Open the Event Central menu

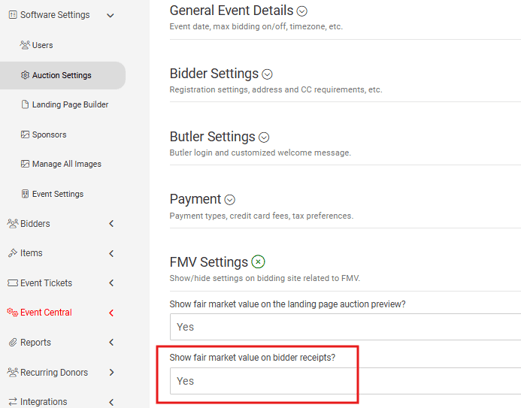pyautogui.click(x=46, y=313)
